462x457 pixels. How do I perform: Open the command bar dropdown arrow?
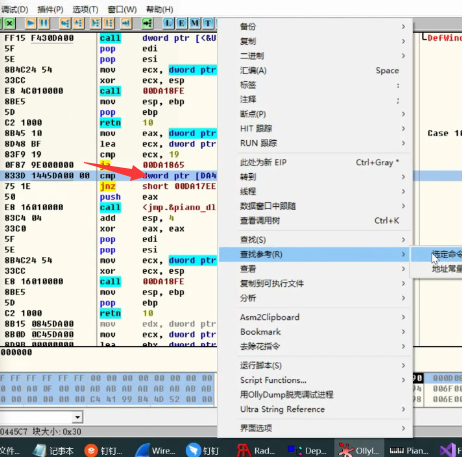78,417
